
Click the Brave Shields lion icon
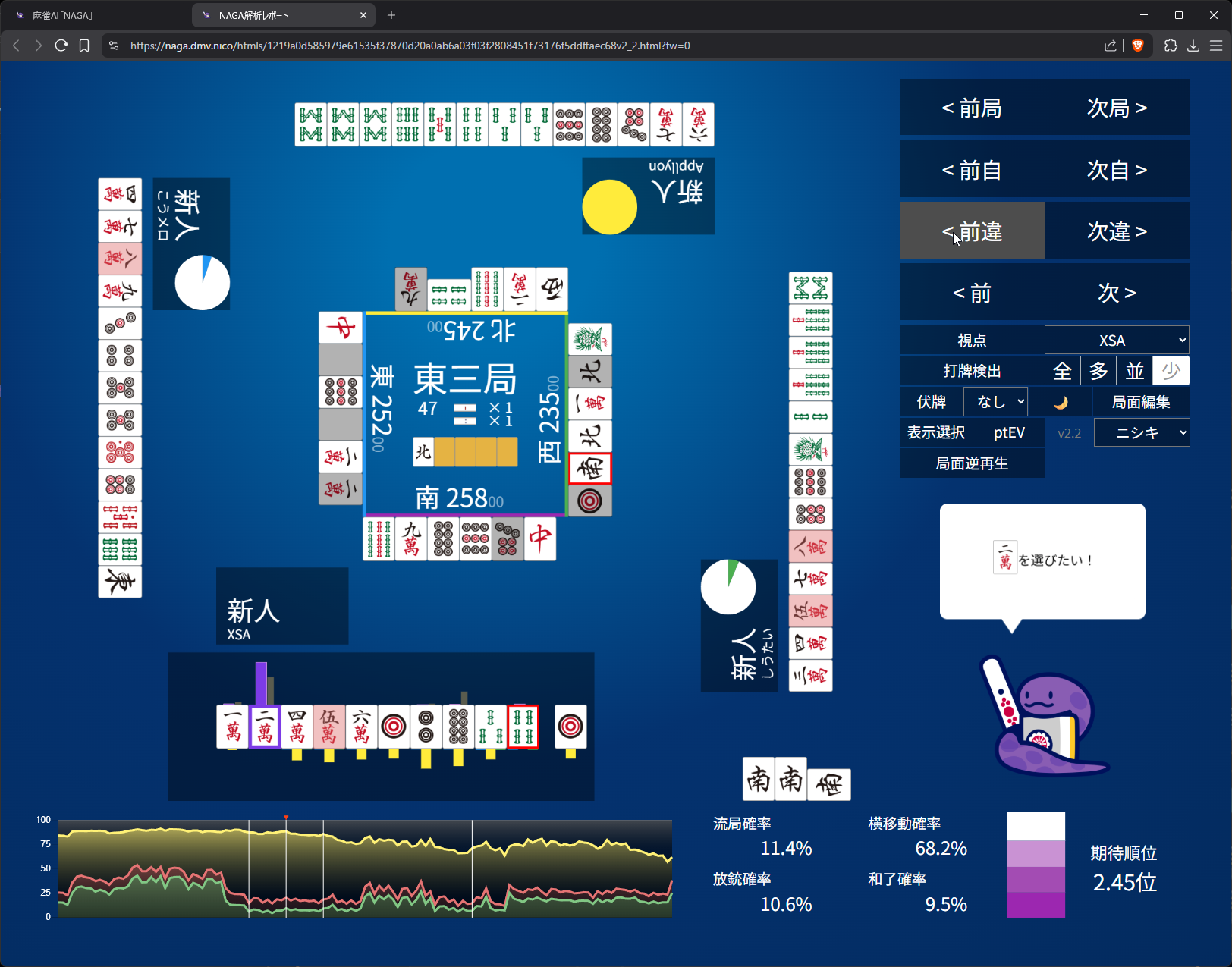[1137, 46]
